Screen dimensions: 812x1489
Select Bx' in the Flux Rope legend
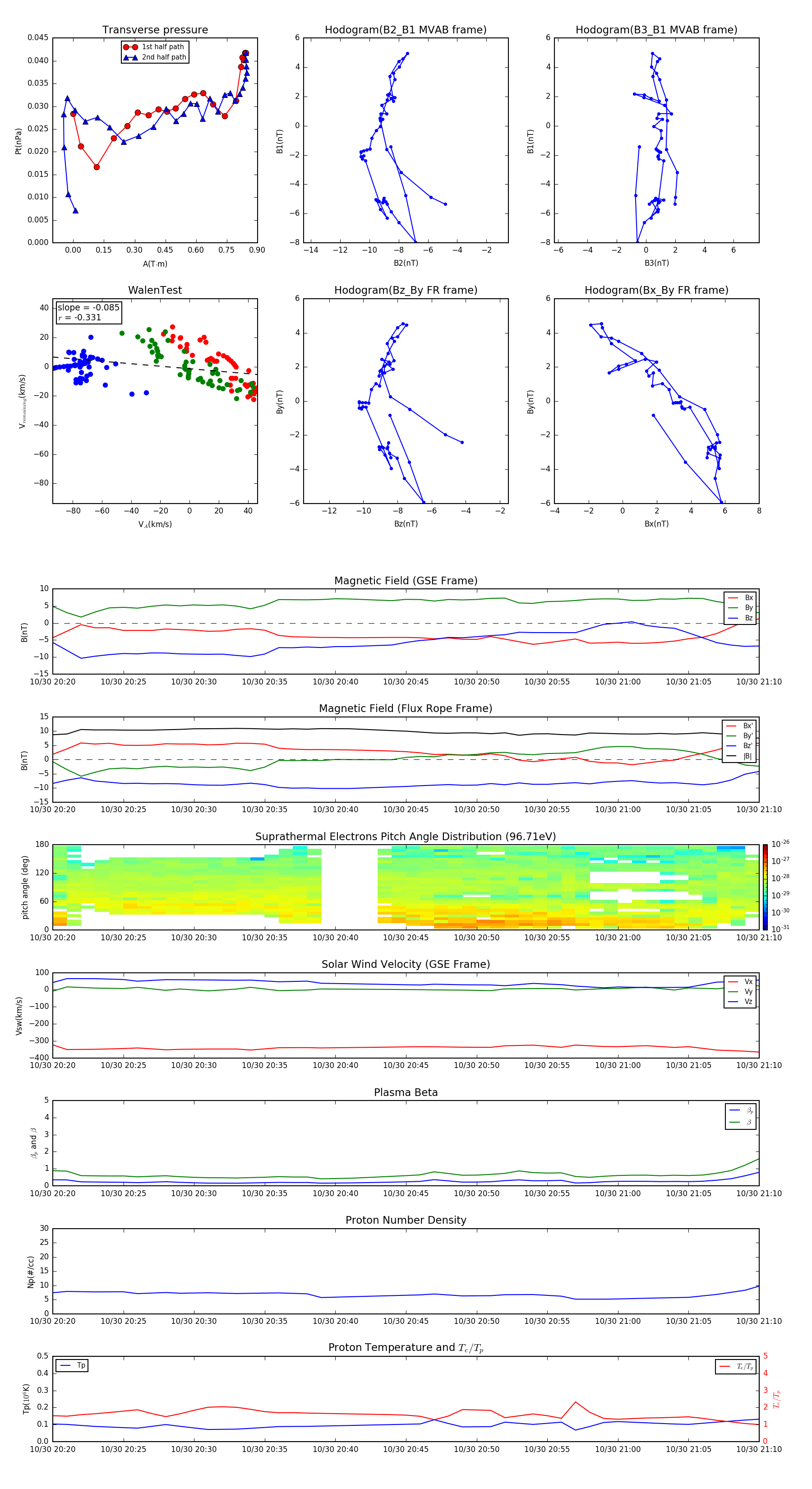pyautogui.click(x=740, y=726)
